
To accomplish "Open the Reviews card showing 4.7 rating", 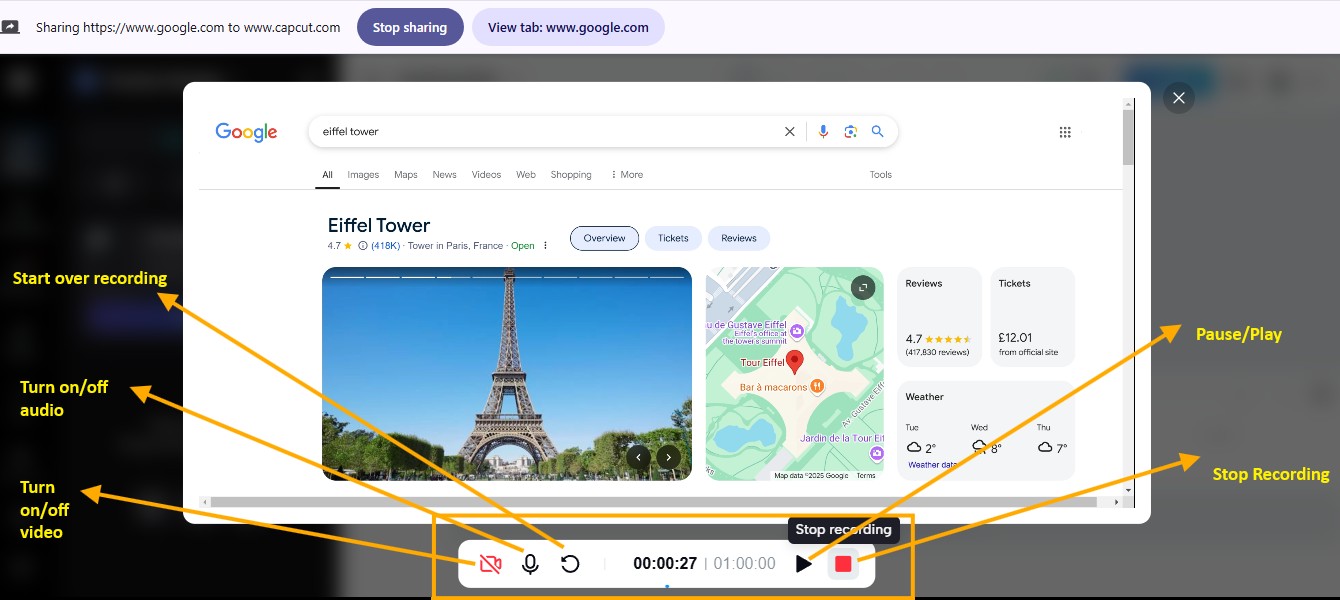I will (940, 317).
